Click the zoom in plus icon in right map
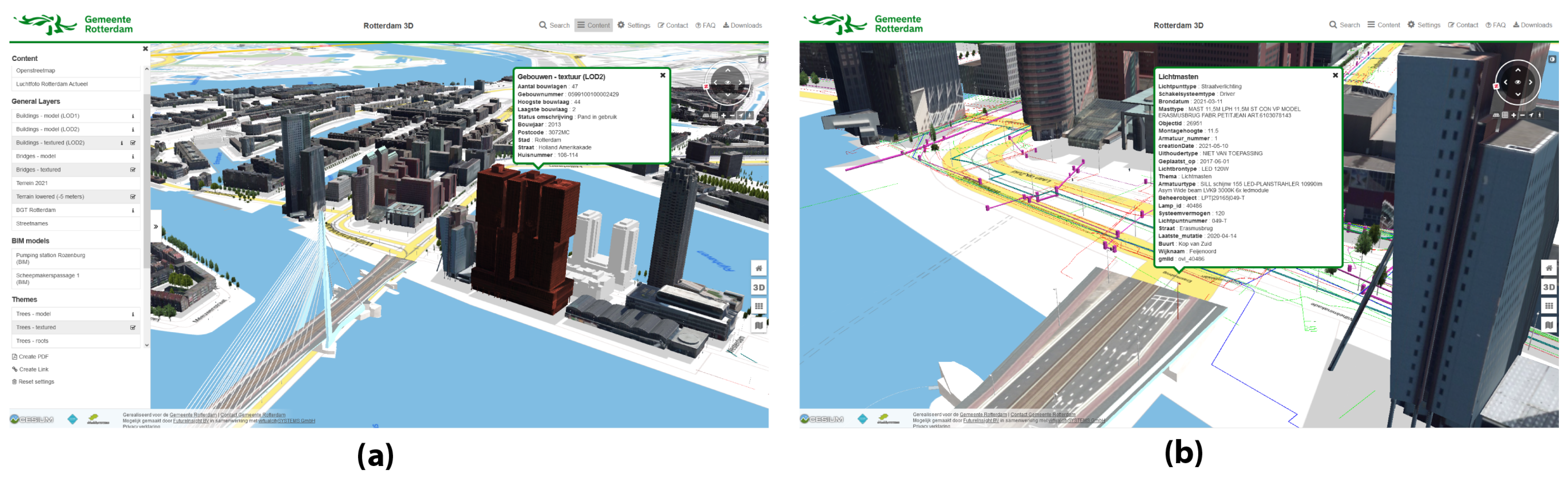 [x=1513, y=115]
